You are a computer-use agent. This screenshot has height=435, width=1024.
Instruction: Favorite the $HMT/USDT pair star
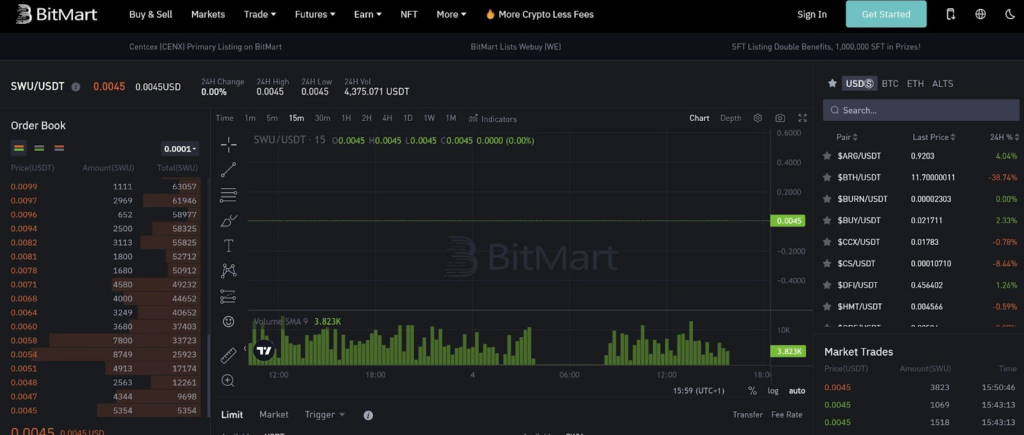tap(827, 306)
